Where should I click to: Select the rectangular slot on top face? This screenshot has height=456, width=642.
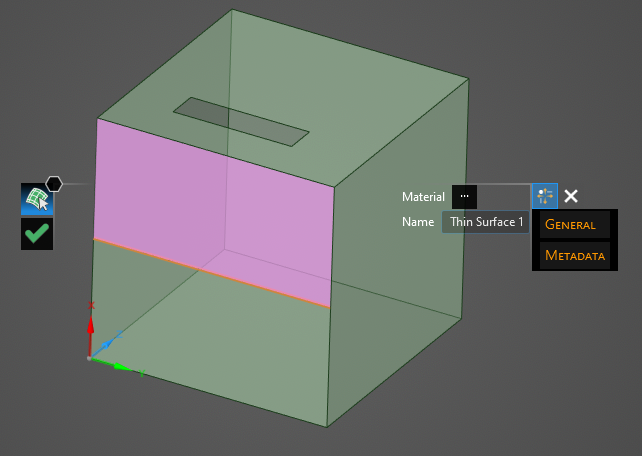241,122
